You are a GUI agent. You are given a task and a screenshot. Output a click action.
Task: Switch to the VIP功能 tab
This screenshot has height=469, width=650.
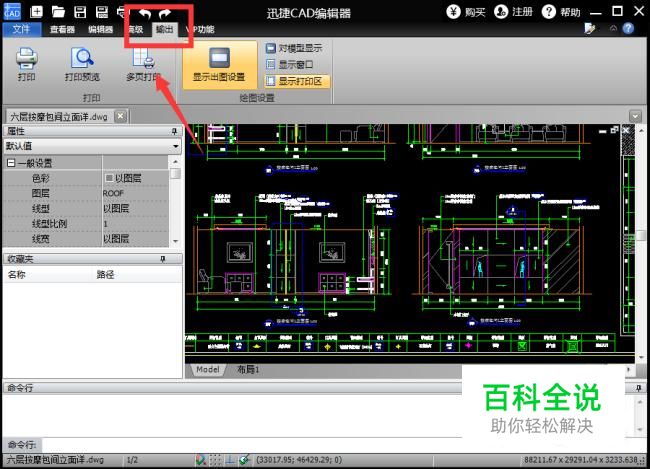200,29
